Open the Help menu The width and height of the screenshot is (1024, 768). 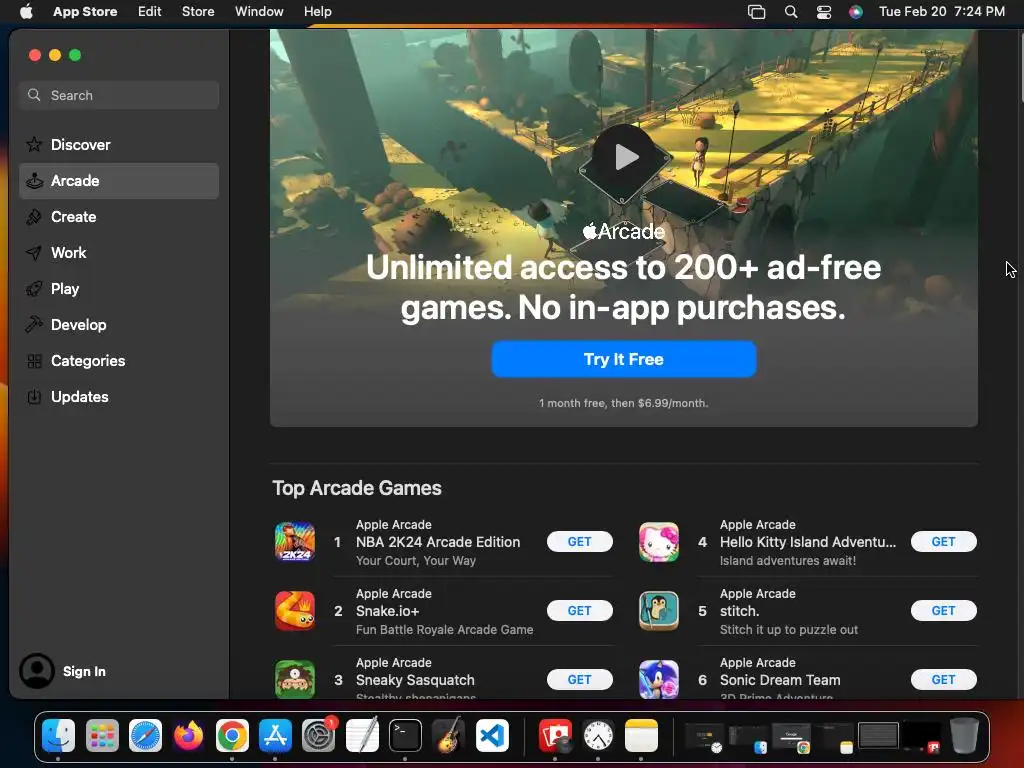click(x=317, y=11)
